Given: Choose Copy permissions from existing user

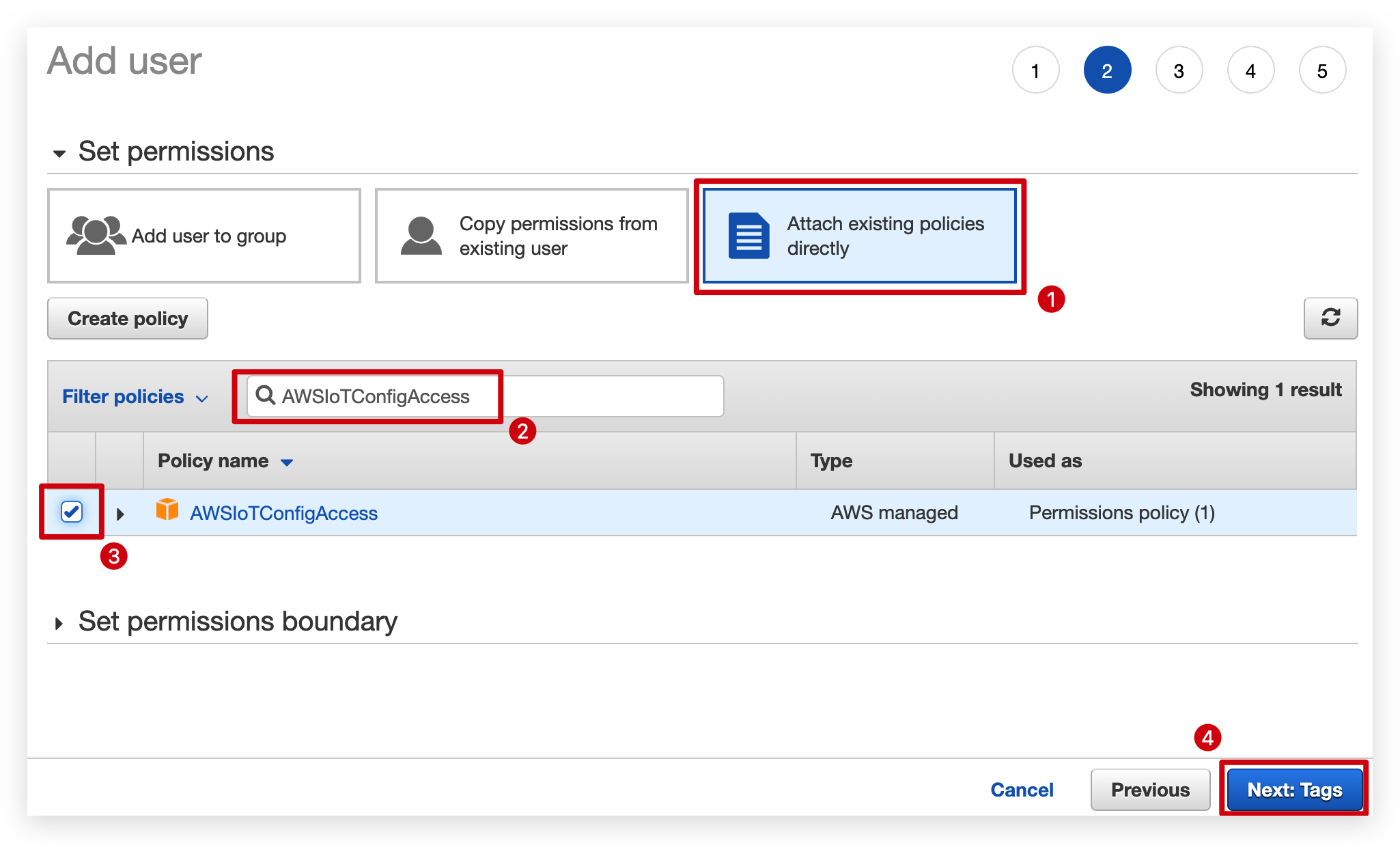Looking at the screenshot, I should pyautogui.click(x=531, y=236).
